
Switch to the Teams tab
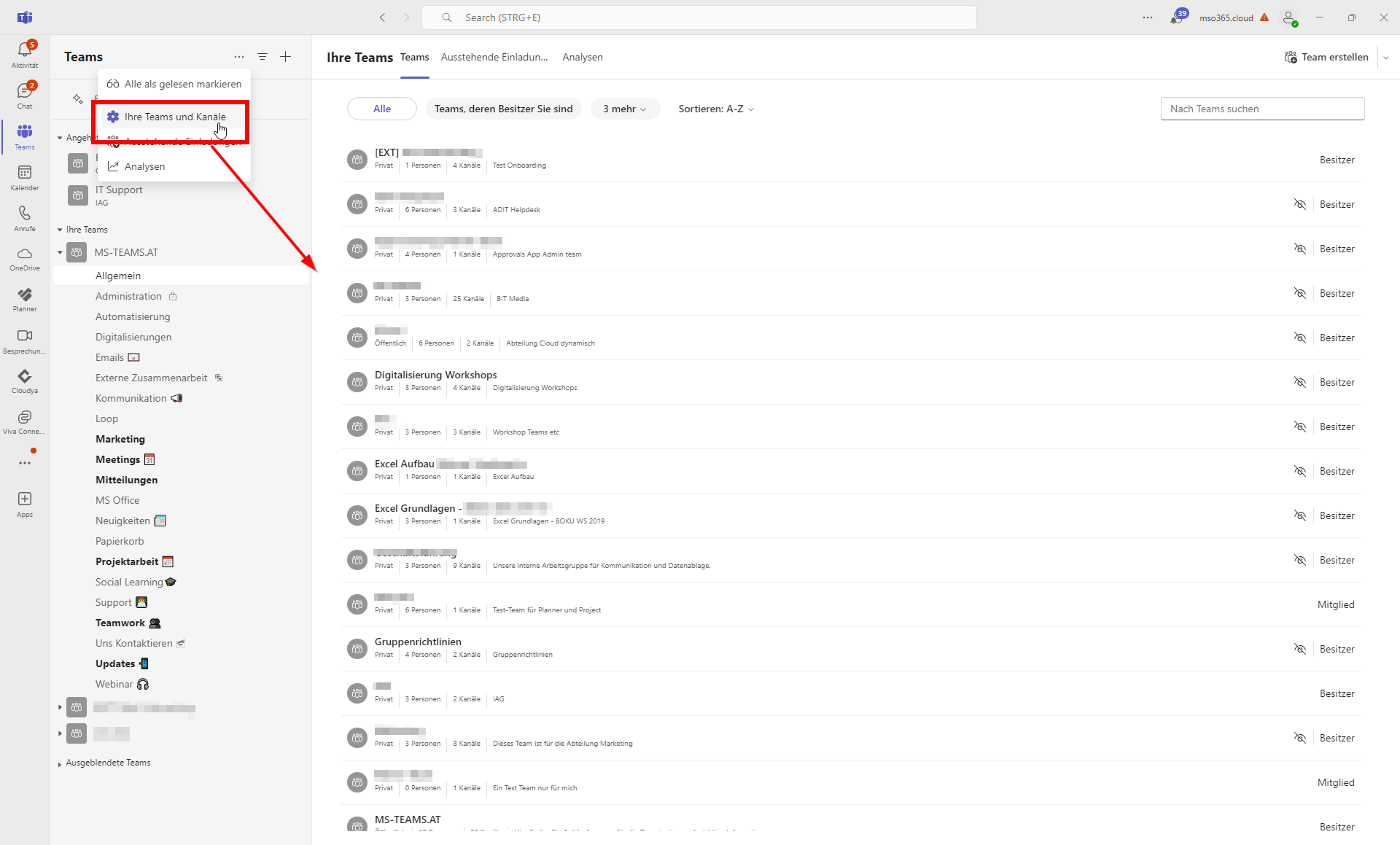[x=414, y=57]
